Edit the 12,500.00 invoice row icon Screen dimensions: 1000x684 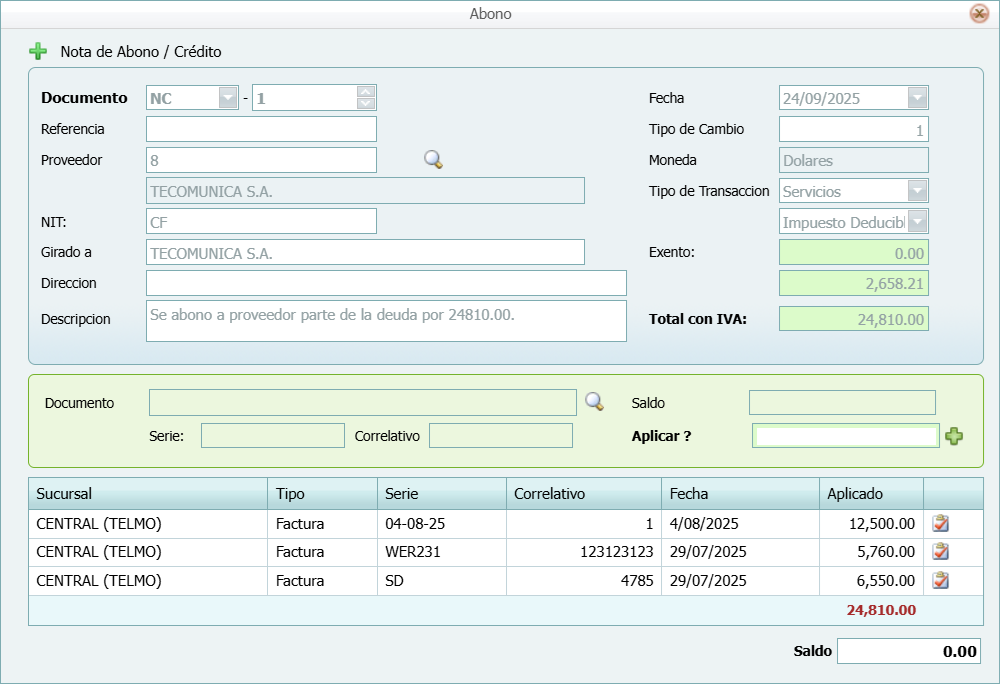tap(940, 523)
